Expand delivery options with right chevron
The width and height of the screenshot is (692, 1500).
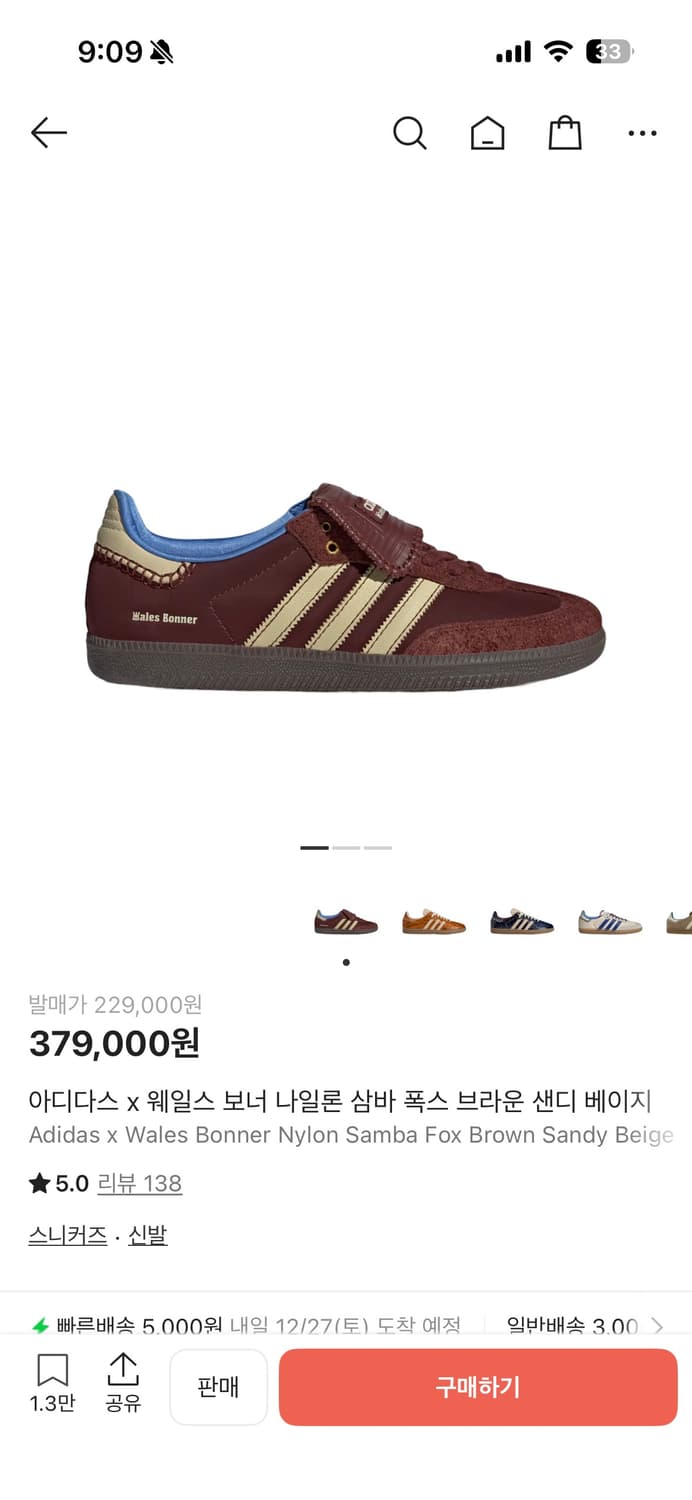657,1327
